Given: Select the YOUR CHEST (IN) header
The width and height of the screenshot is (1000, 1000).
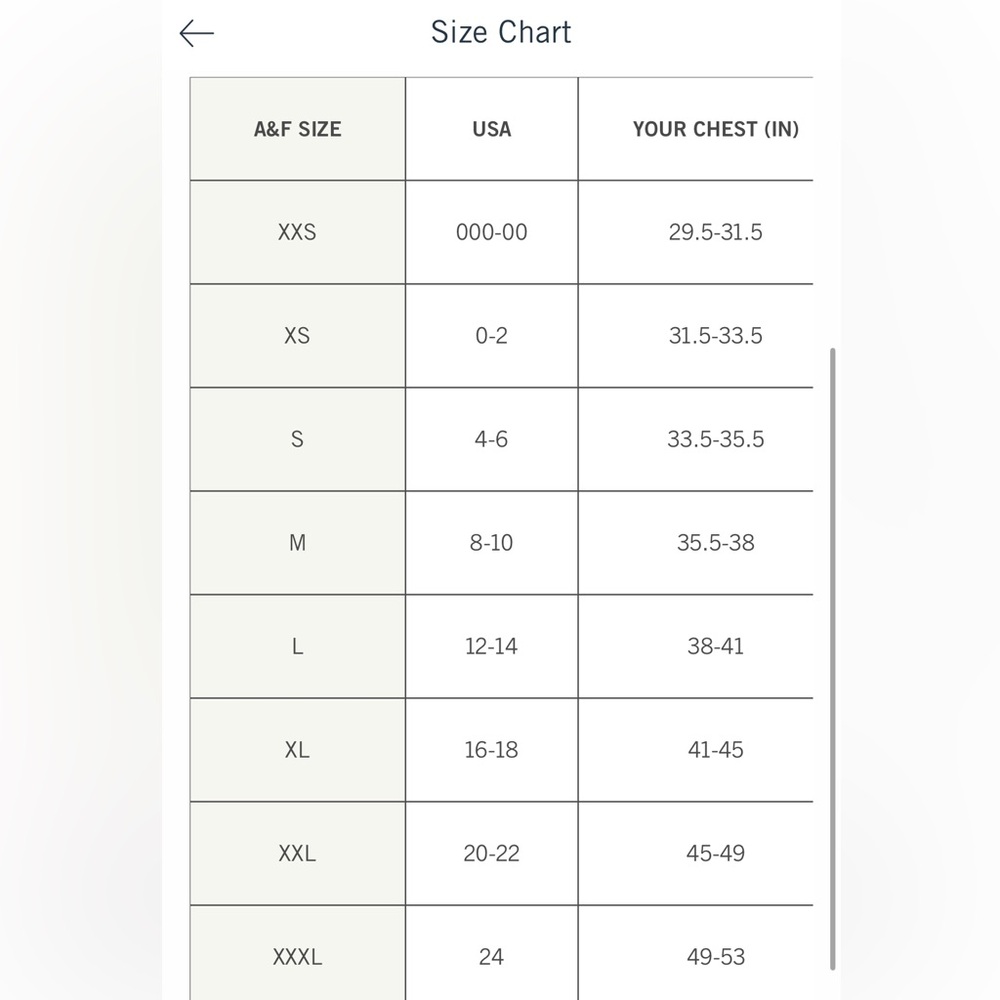Looking at the screenshot, I should (715, 129).
